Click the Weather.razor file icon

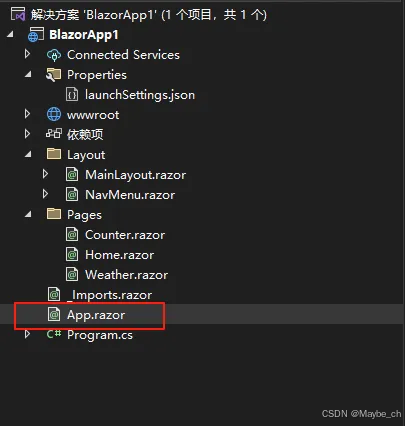(x=72, y=275)
